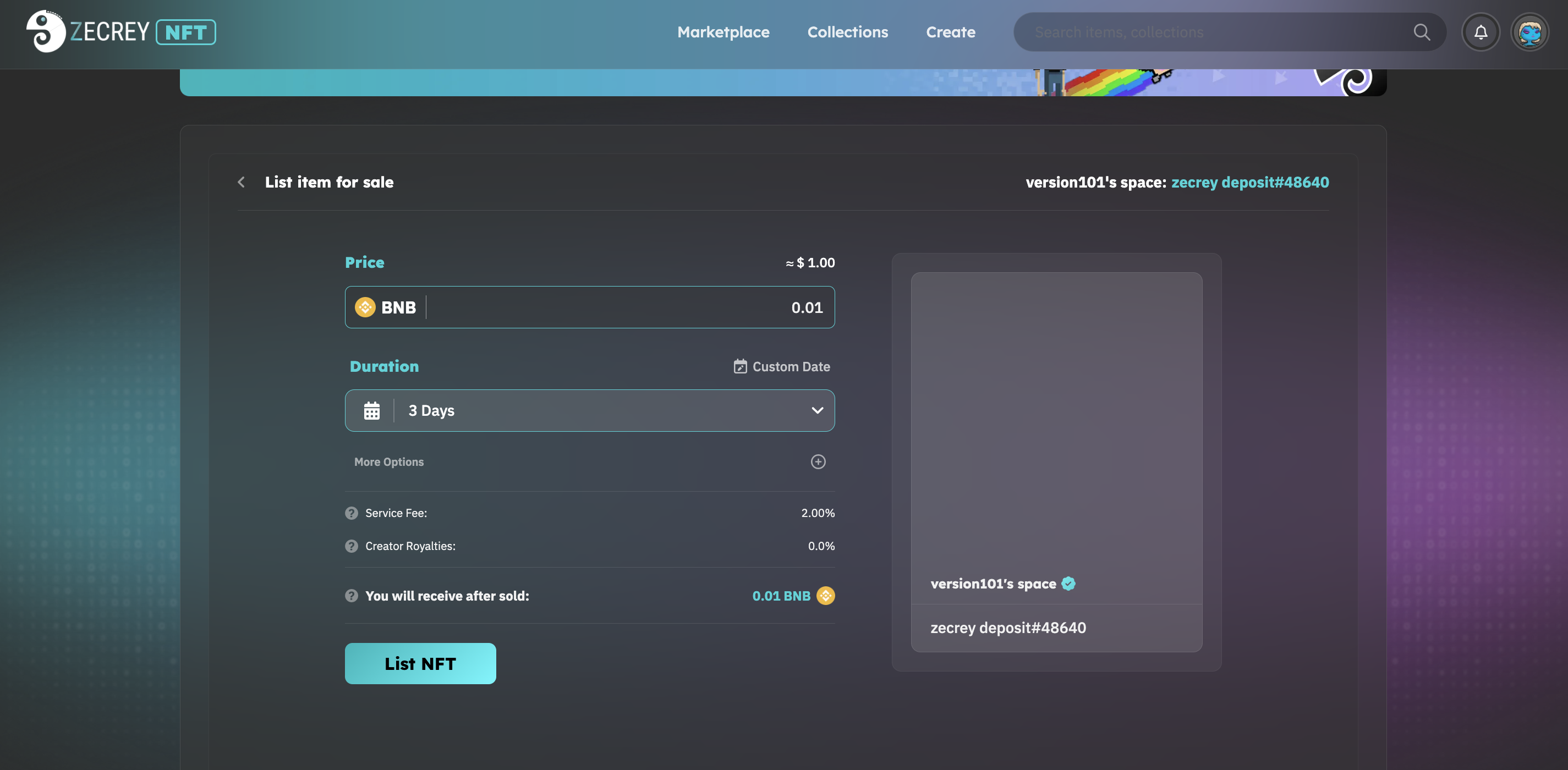Click help icon beside receive after sold

[351, 596]
